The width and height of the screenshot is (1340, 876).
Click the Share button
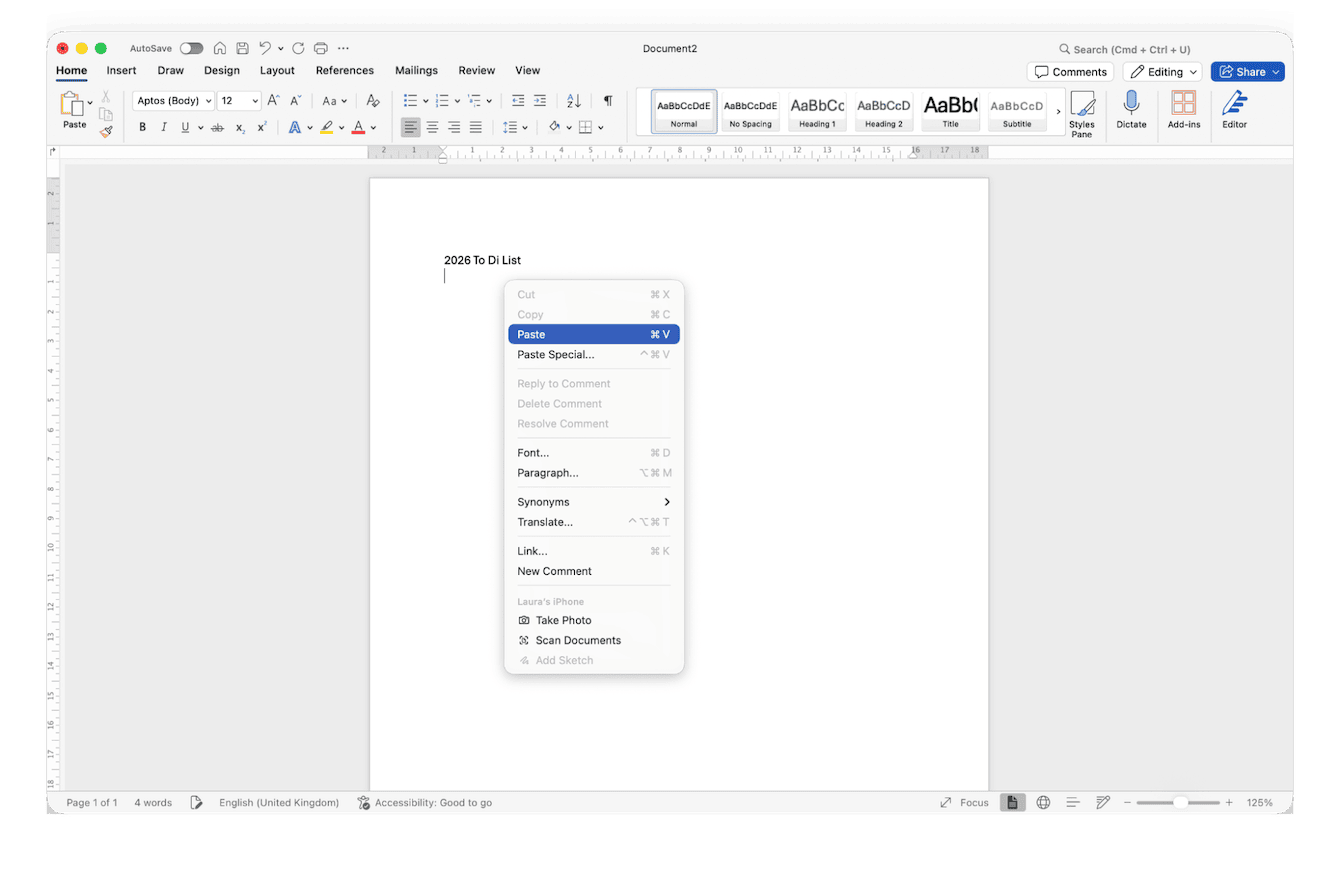pos(1247,71)
